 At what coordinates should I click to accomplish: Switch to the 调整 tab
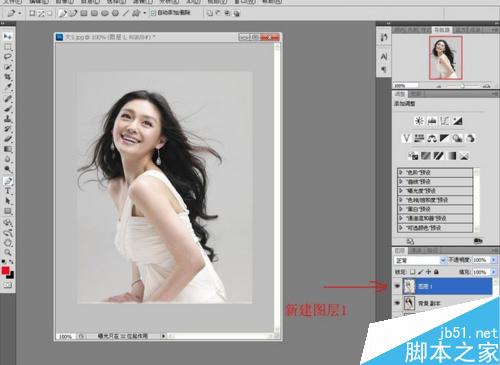tap(400, 94)
